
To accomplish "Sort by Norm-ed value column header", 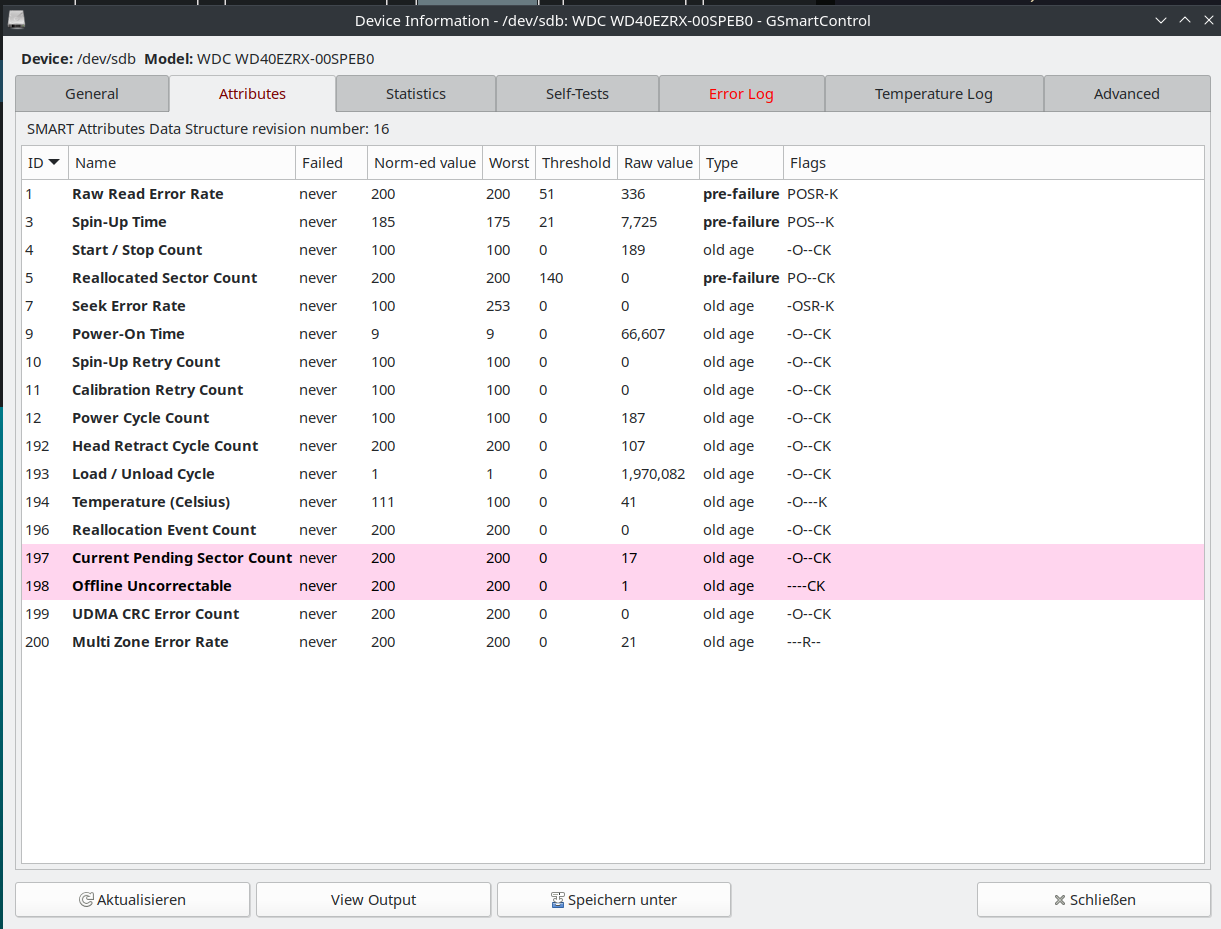I will [x=425, y=163].
